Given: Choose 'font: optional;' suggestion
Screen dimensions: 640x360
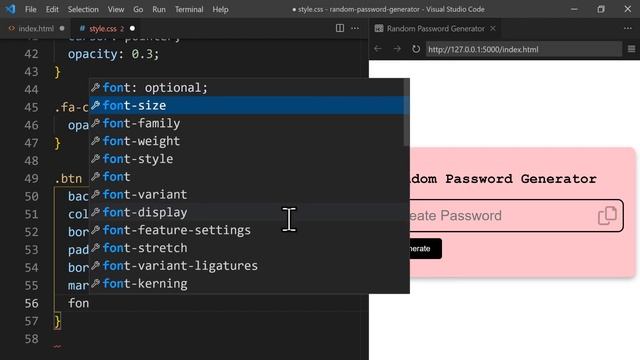Looking at the screenshot, I should point(247,88).
